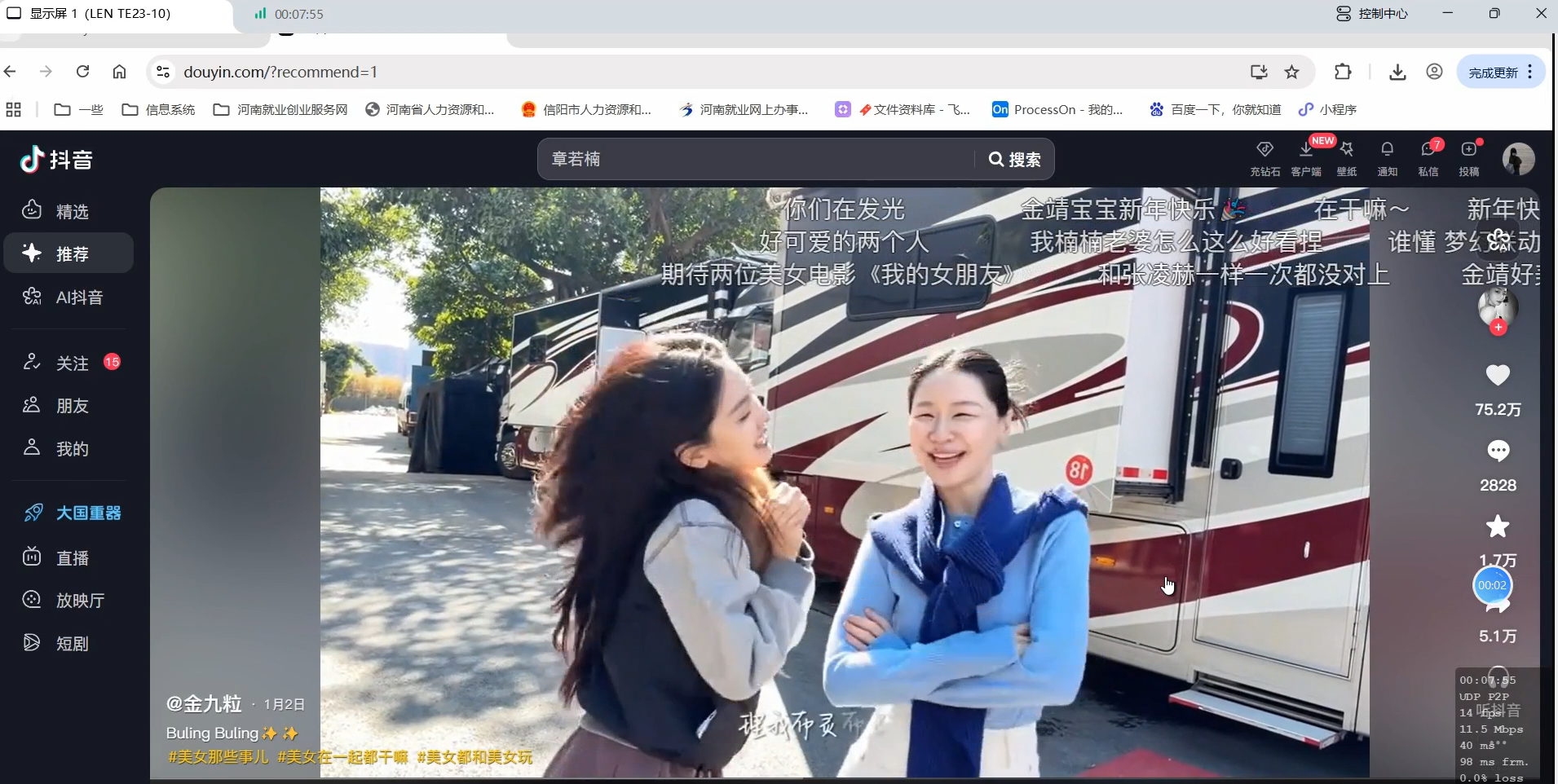The width and height of the screenshot is (1558, 784).
Task: Open the ProcessOn bookmark
Action: pyautogui.click(x=1057, y=109)
